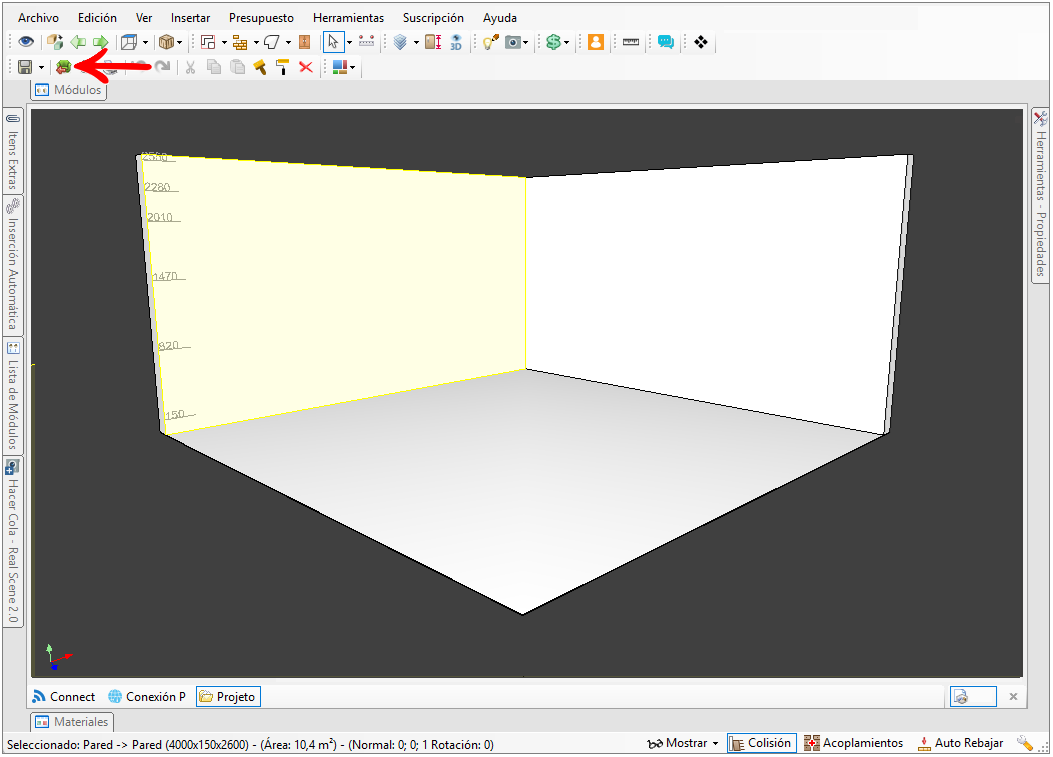Expand the Itens Extras side panel
1053x757 pixels.
[x=13, y=152]
